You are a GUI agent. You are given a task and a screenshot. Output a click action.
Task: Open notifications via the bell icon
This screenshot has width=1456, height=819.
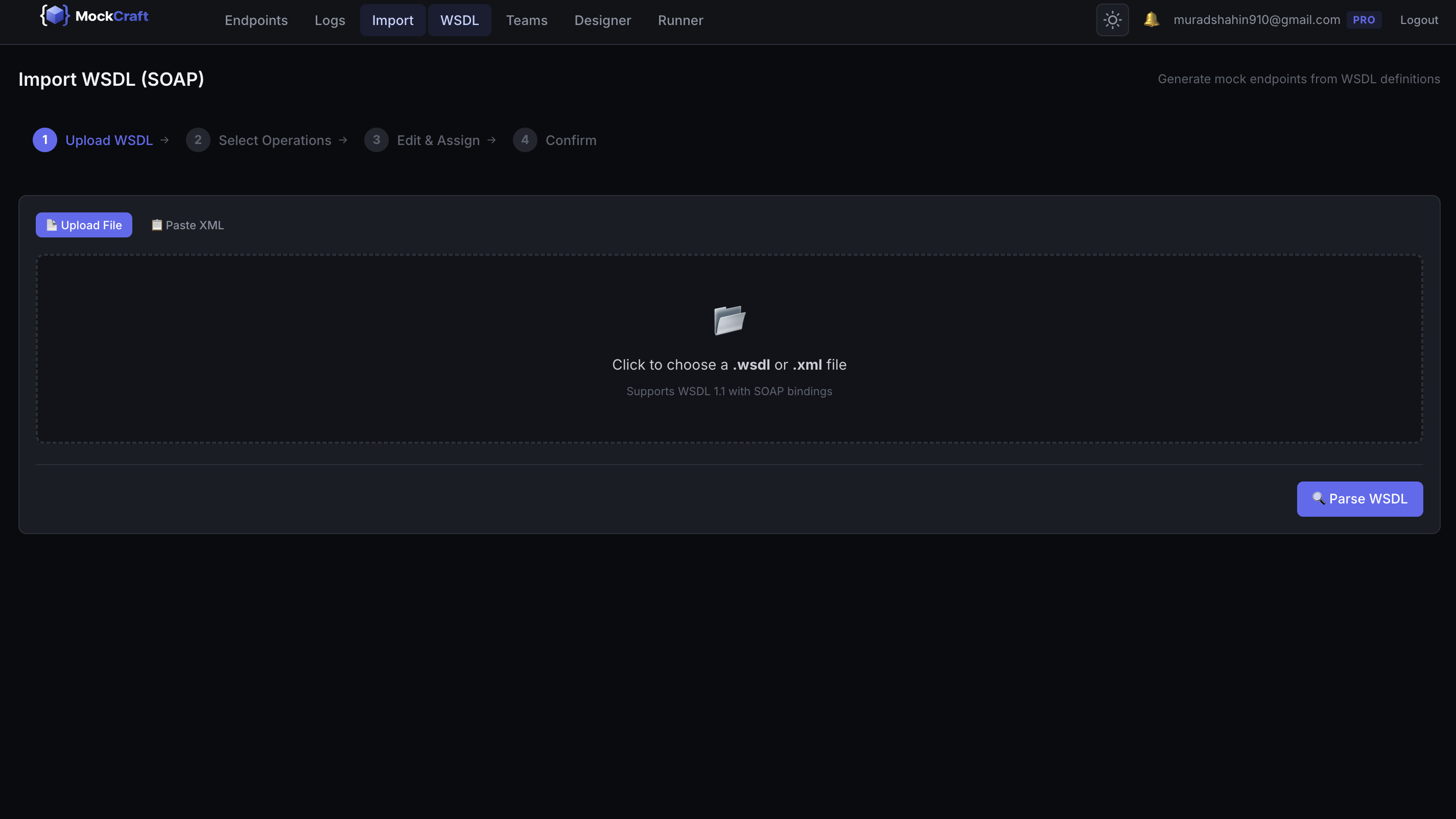point(1152,19)
